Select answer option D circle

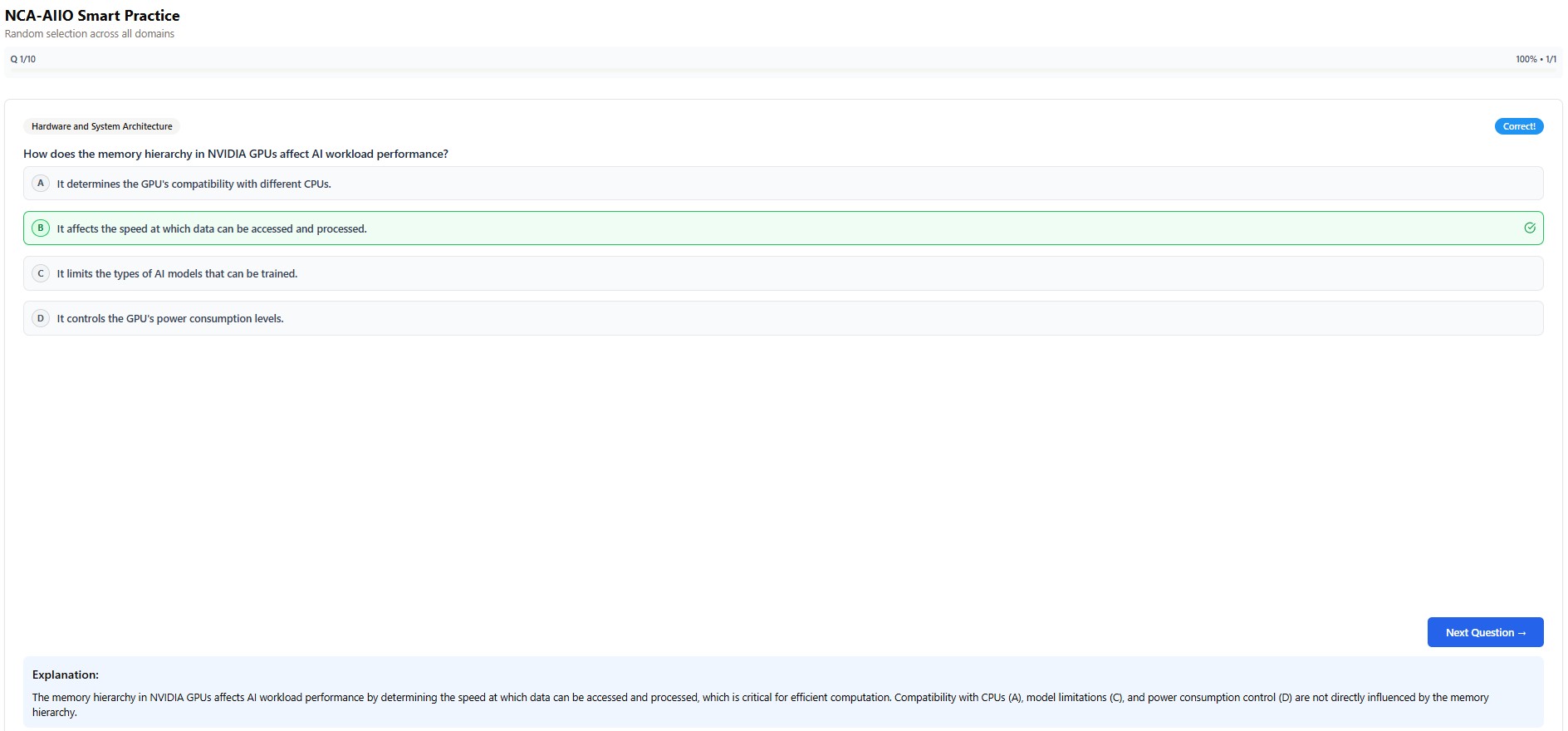[41, 317]
